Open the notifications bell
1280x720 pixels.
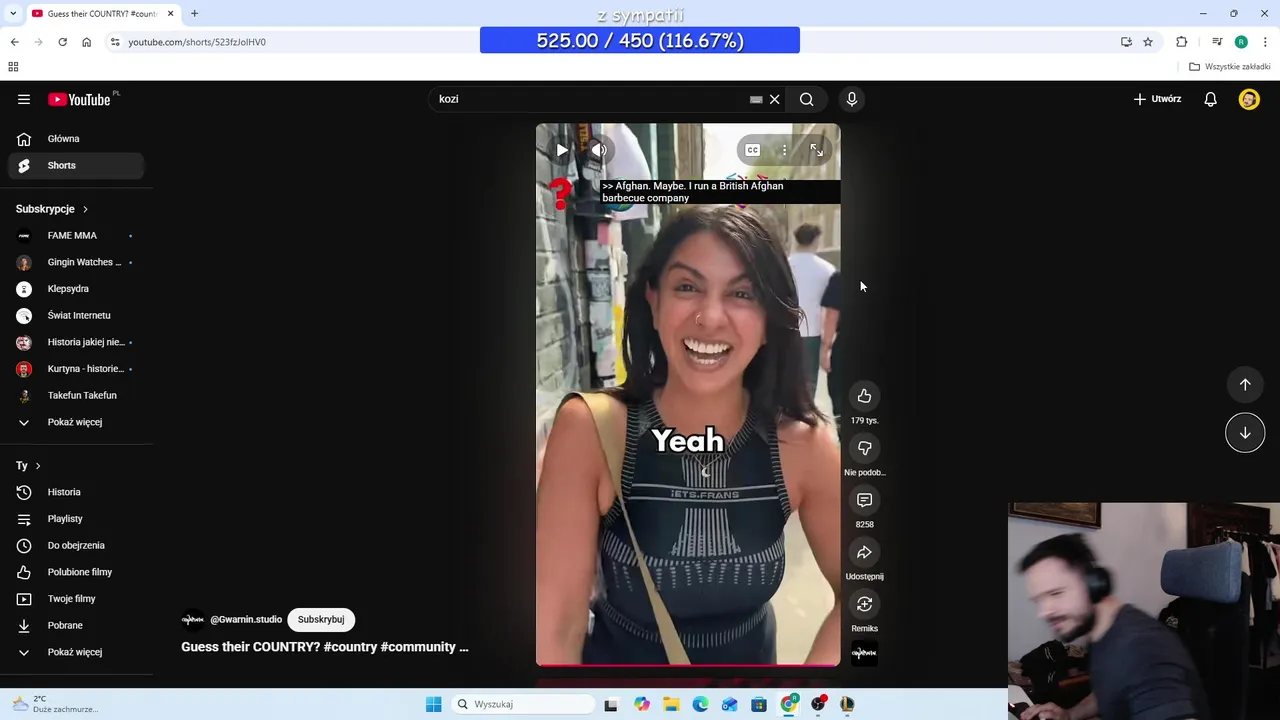[x=1210, y=99]
